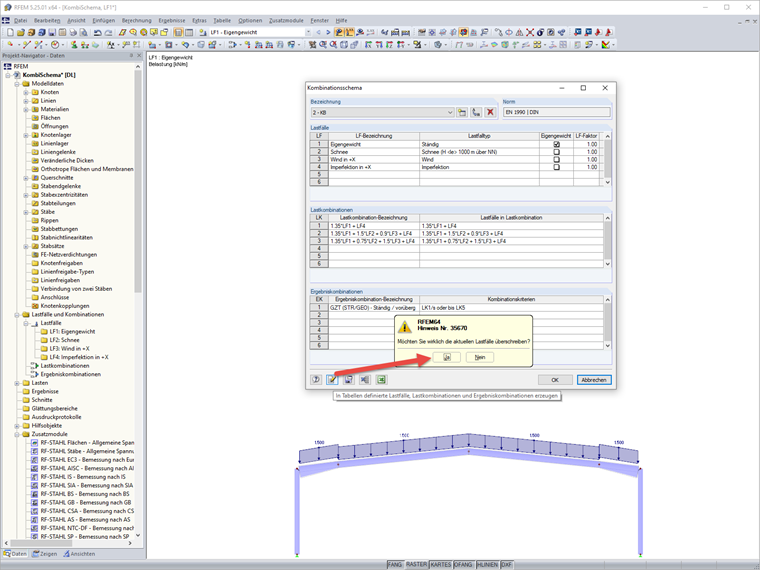This screenshot has width=760, height=570.
Task: Decline overwrite with the Nein button
Action: point(480,357)
